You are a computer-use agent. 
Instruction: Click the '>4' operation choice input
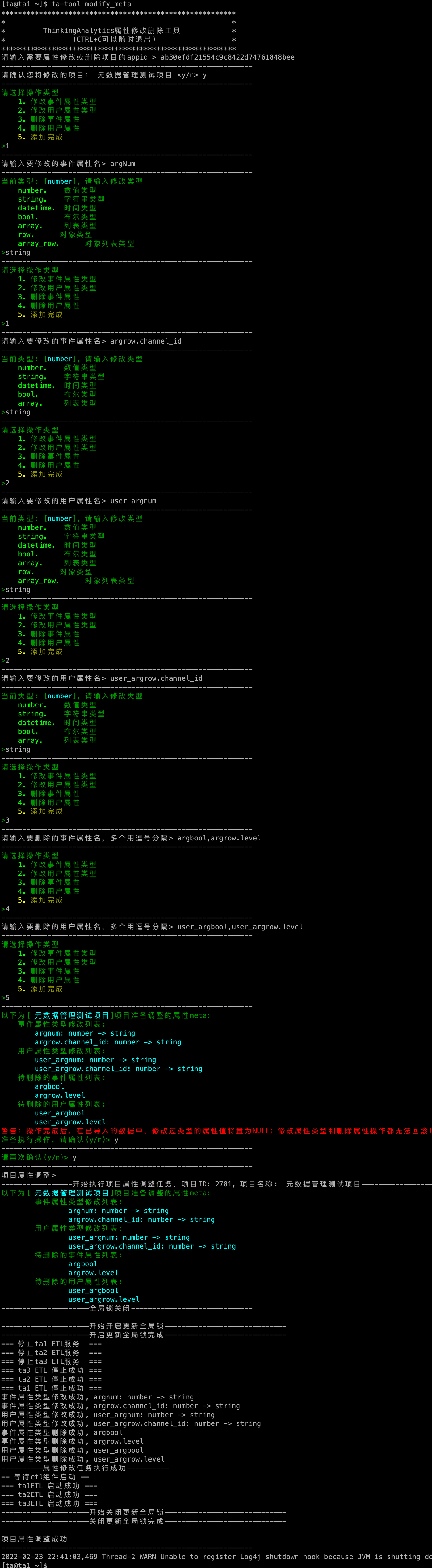(5, 909)
